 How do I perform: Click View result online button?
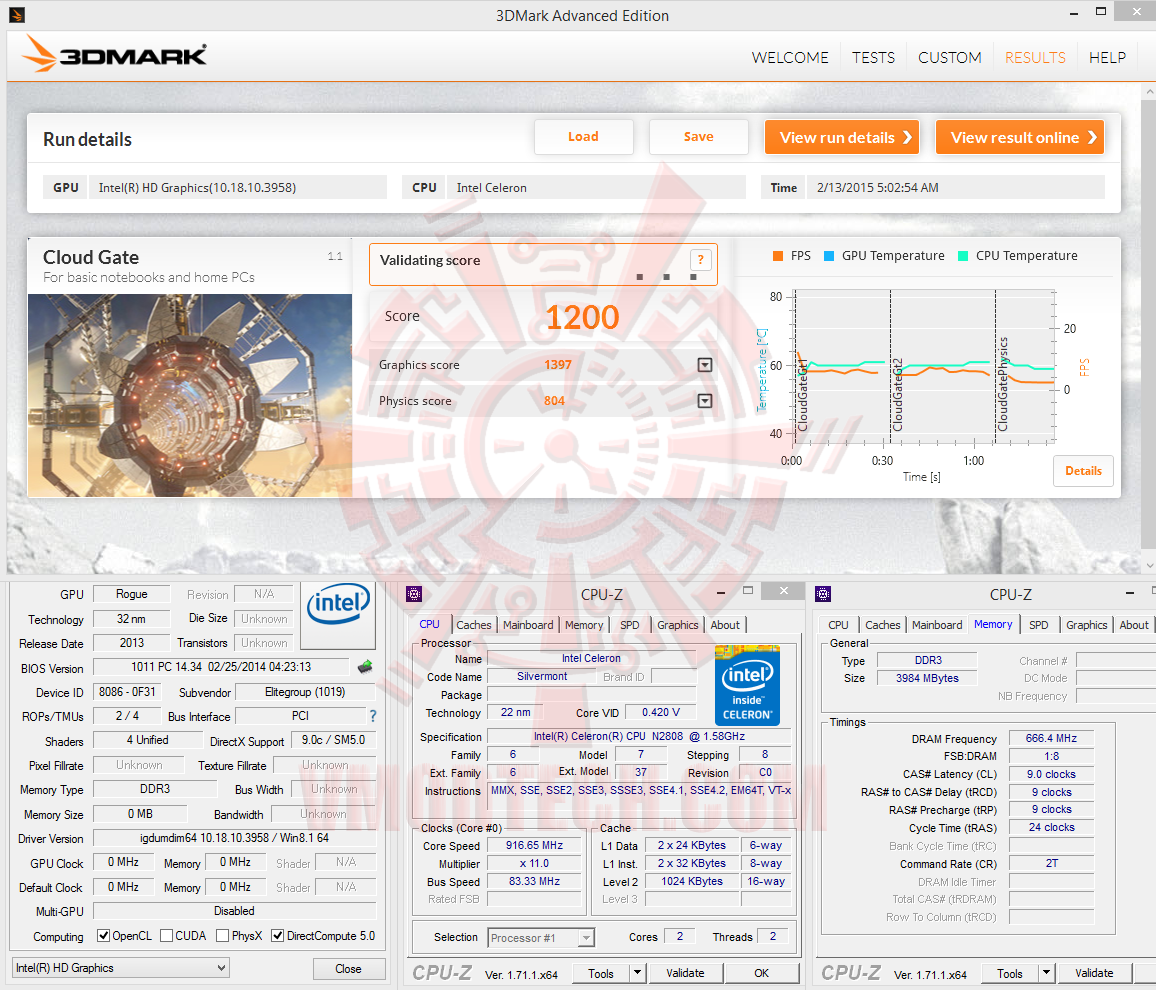[1020, 137]
